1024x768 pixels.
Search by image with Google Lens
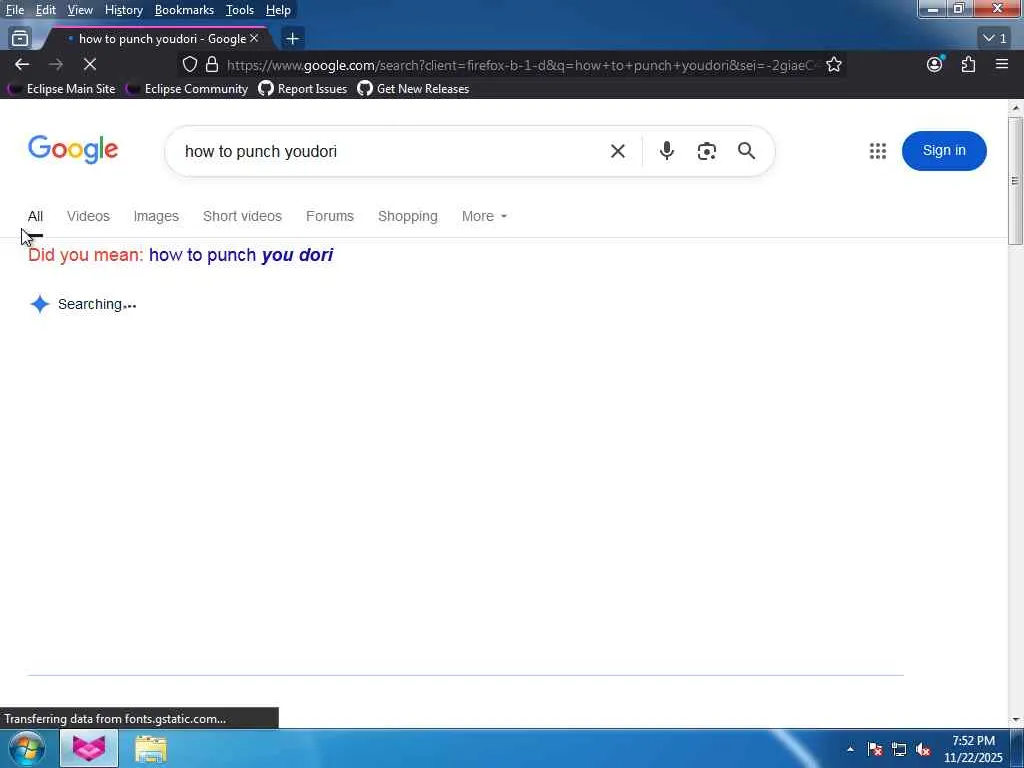point(707,152)
